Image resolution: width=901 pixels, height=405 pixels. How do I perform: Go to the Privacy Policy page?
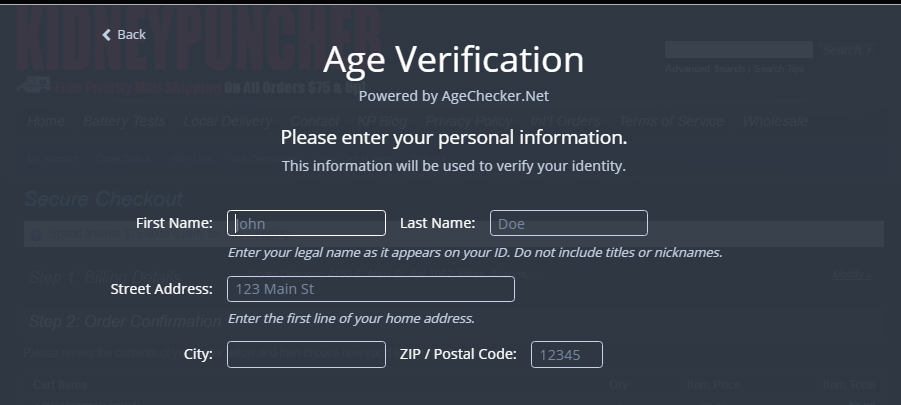click(468, 121)
